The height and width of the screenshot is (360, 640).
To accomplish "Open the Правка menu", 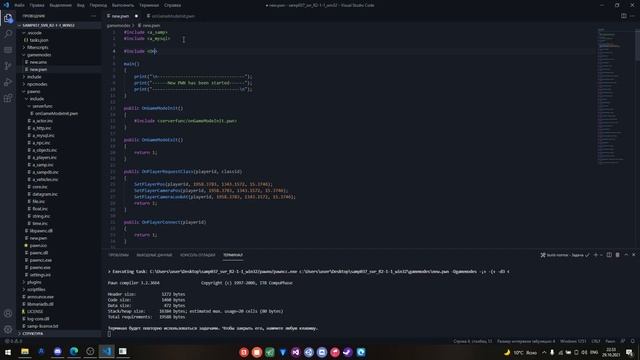I will click(x=37, y=5).
